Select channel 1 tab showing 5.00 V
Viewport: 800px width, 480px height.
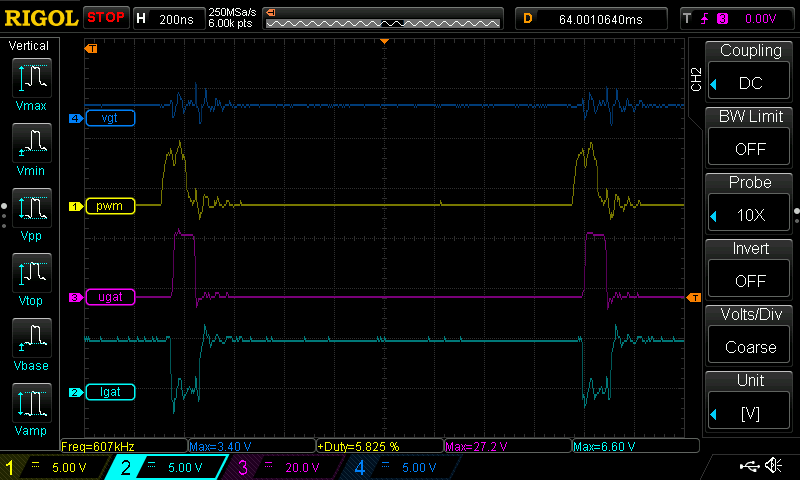pyautogui.click(x=54, y=467)
